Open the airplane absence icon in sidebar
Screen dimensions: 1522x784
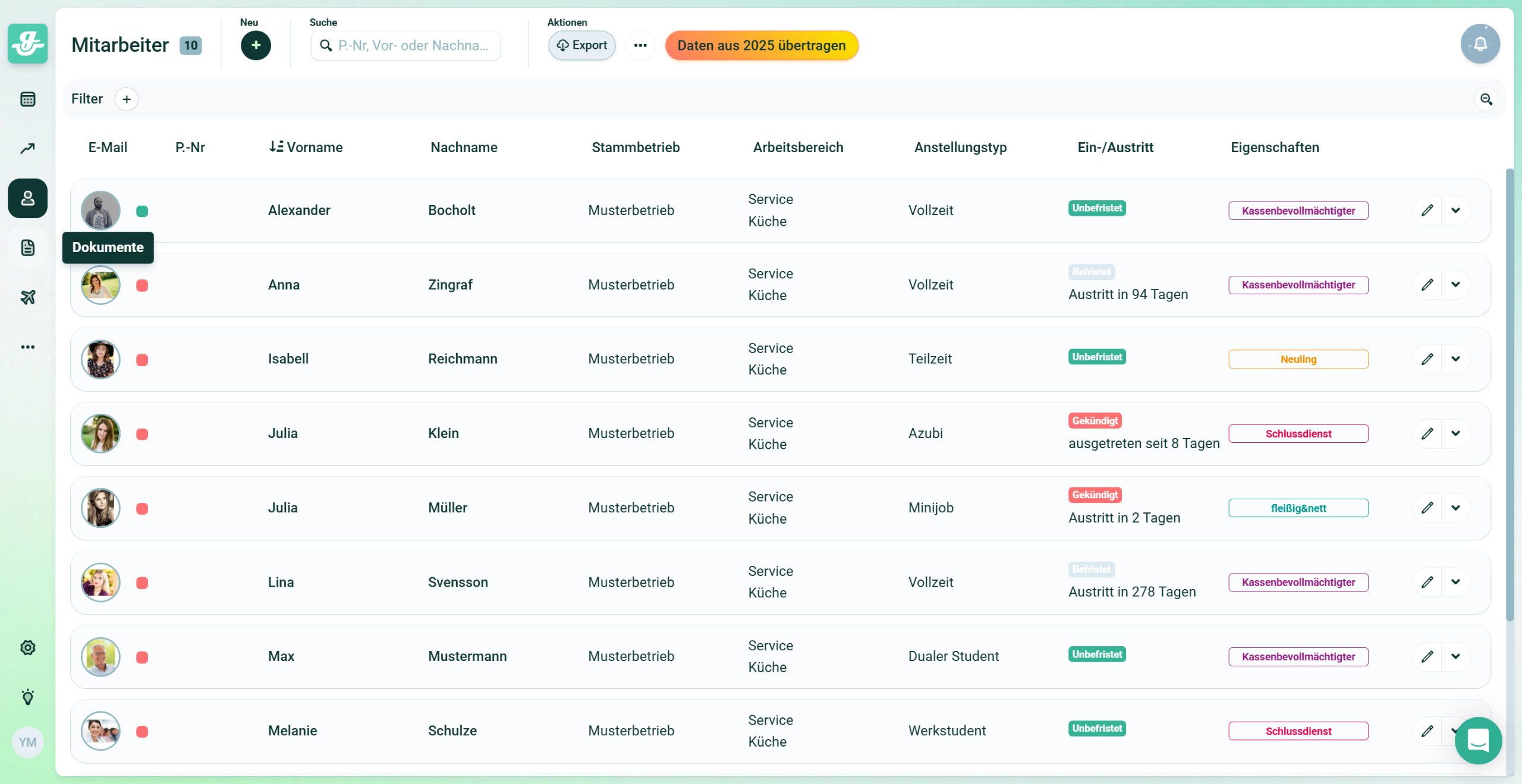coord(27,297)
